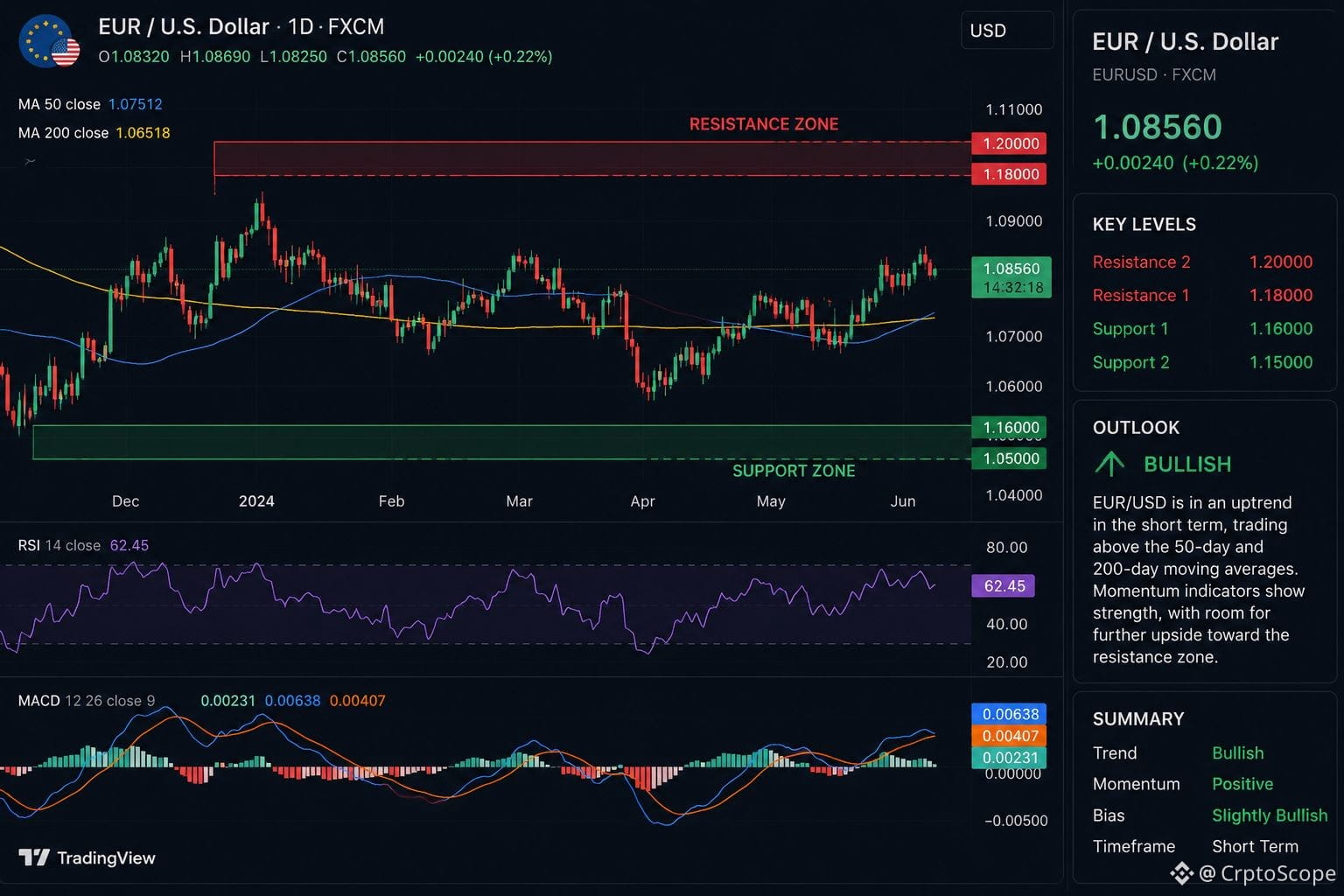The width and height of the screenshot is (1344, 896).
Task: Select the MA 50 close legend
Action: click(x=90, y=104)
